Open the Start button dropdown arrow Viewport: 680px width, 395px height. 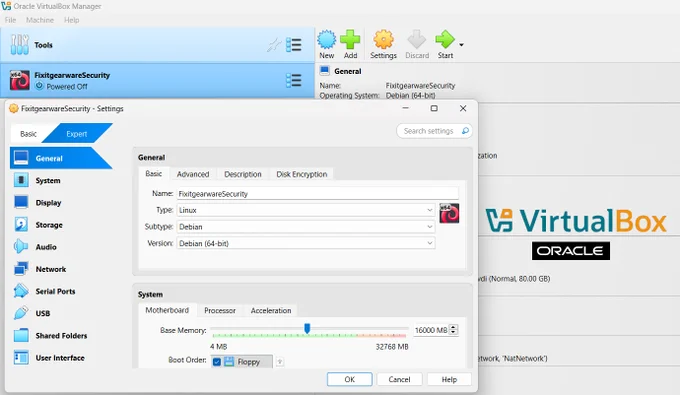[x=461, y=45]
